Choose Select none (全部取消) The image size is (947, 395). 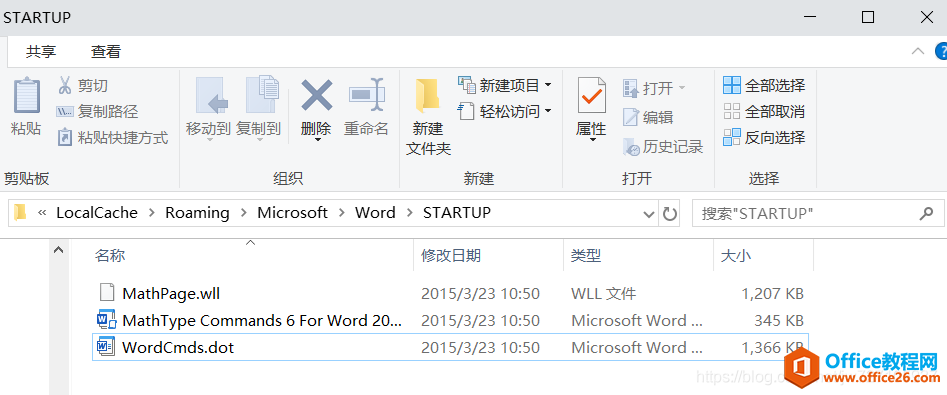click(x=764, y=112)
